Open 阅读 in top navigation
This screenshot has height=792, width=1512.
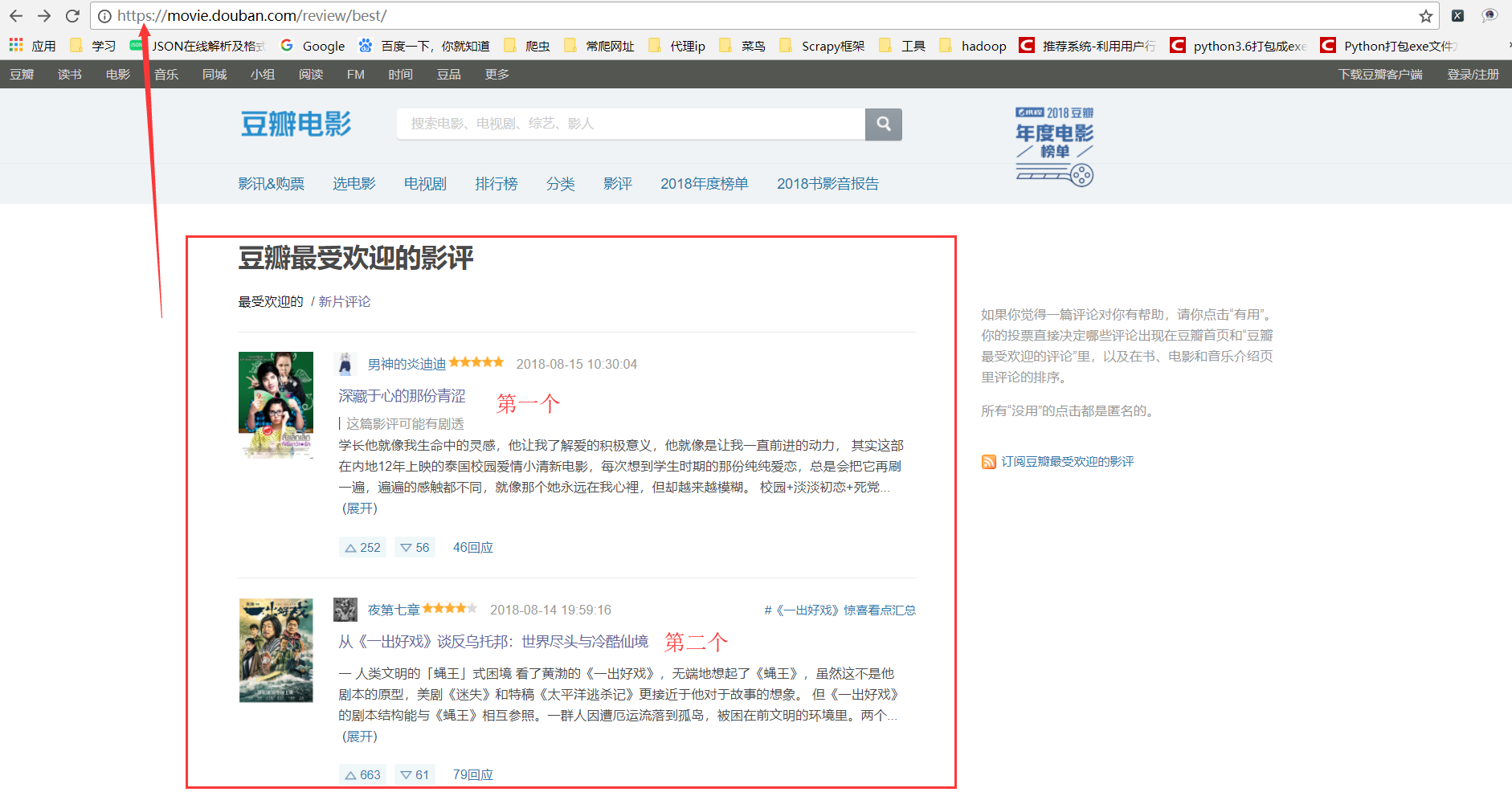(x=311, y=74)
